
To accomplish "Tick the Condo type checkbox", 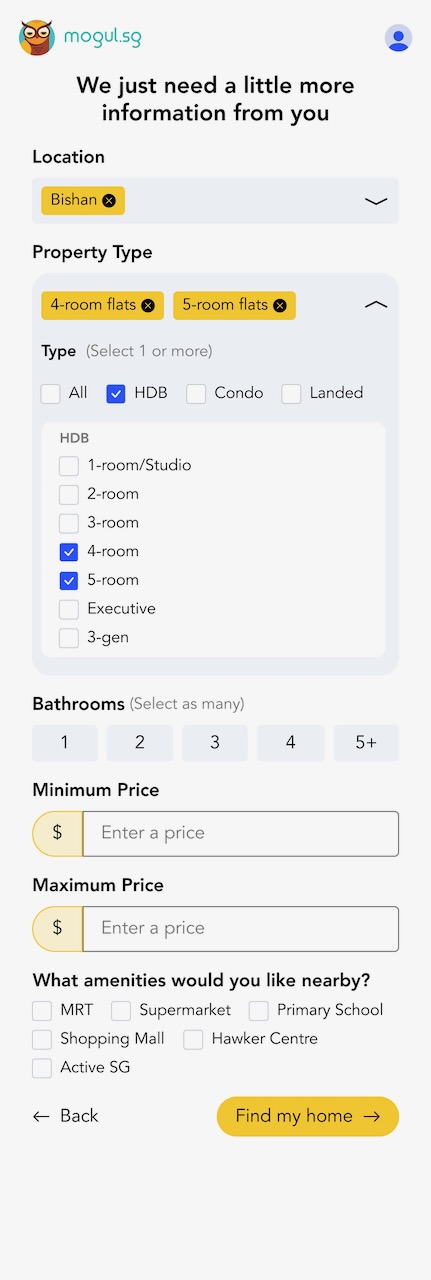I will (196, 394).
